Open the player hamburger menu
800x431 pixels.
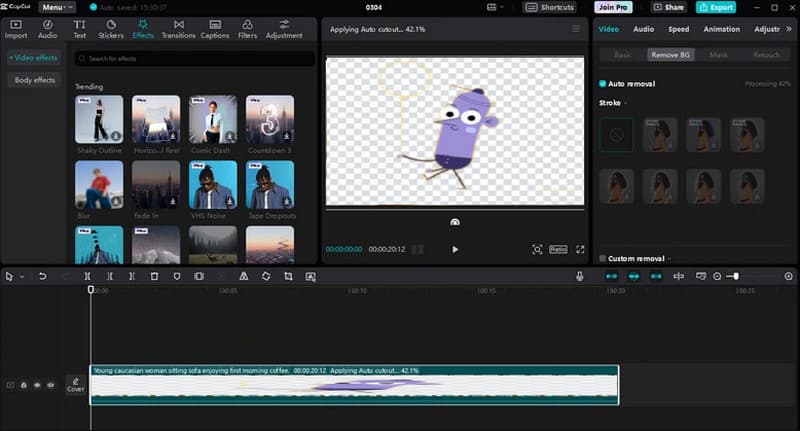(x=576, y=29)
